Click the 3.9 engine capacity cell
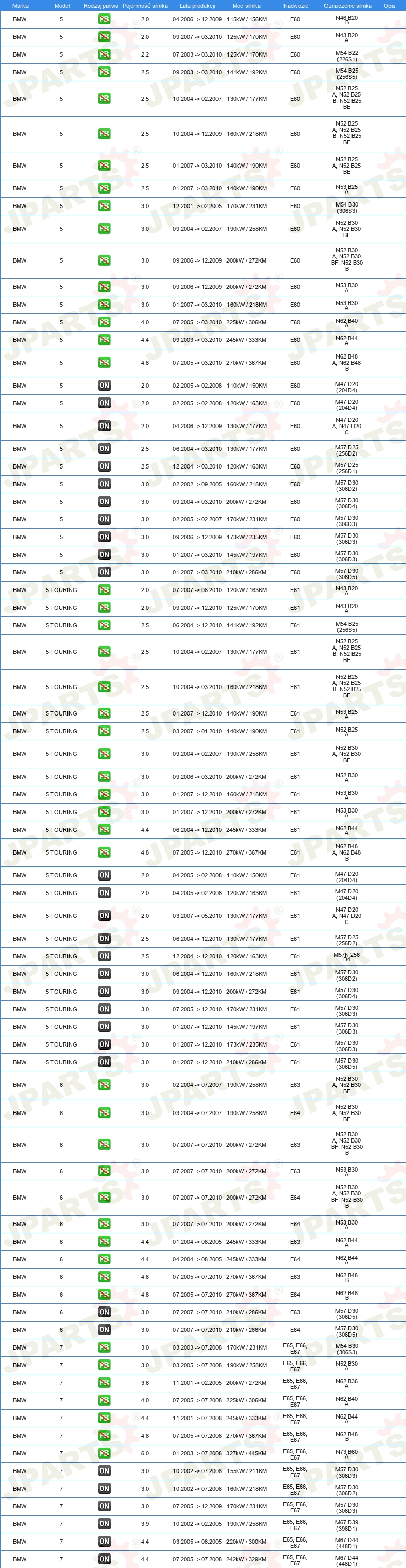 coord(145,1524)
